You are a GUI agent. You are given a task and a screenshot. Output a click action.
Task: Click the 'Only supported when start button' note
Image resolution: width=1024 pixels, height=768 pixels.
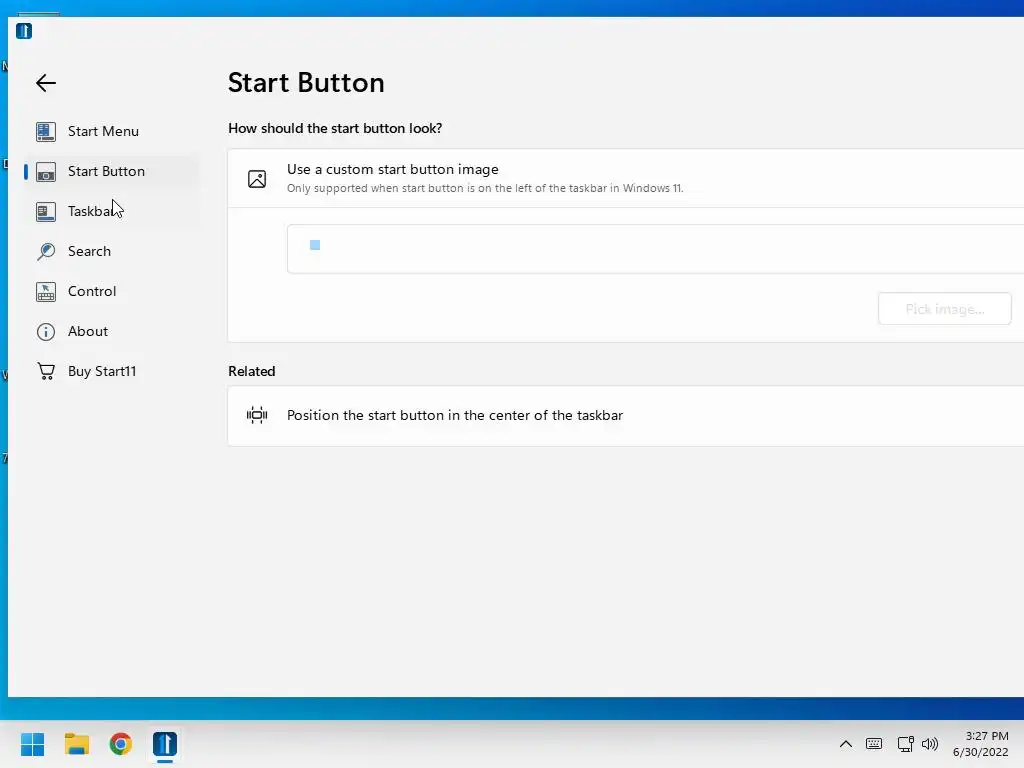485,188
